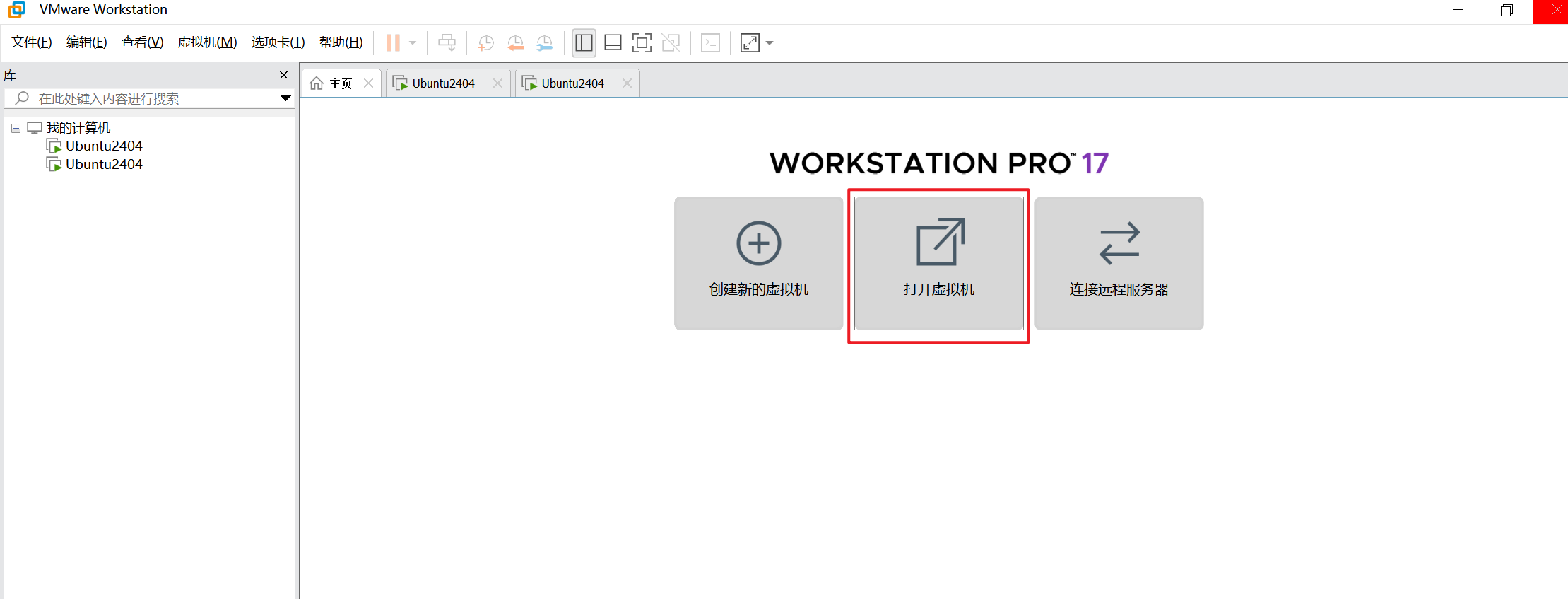Screen dimensions: 1568x599
Task: Click the library search input field
Action: [149, 98]
